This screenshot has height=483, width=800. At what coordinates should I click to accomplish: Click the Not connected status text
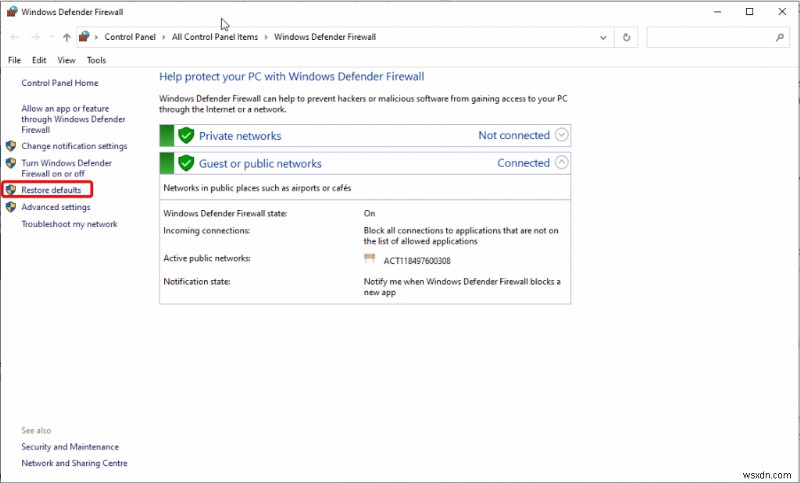click(x=514, y=135)
